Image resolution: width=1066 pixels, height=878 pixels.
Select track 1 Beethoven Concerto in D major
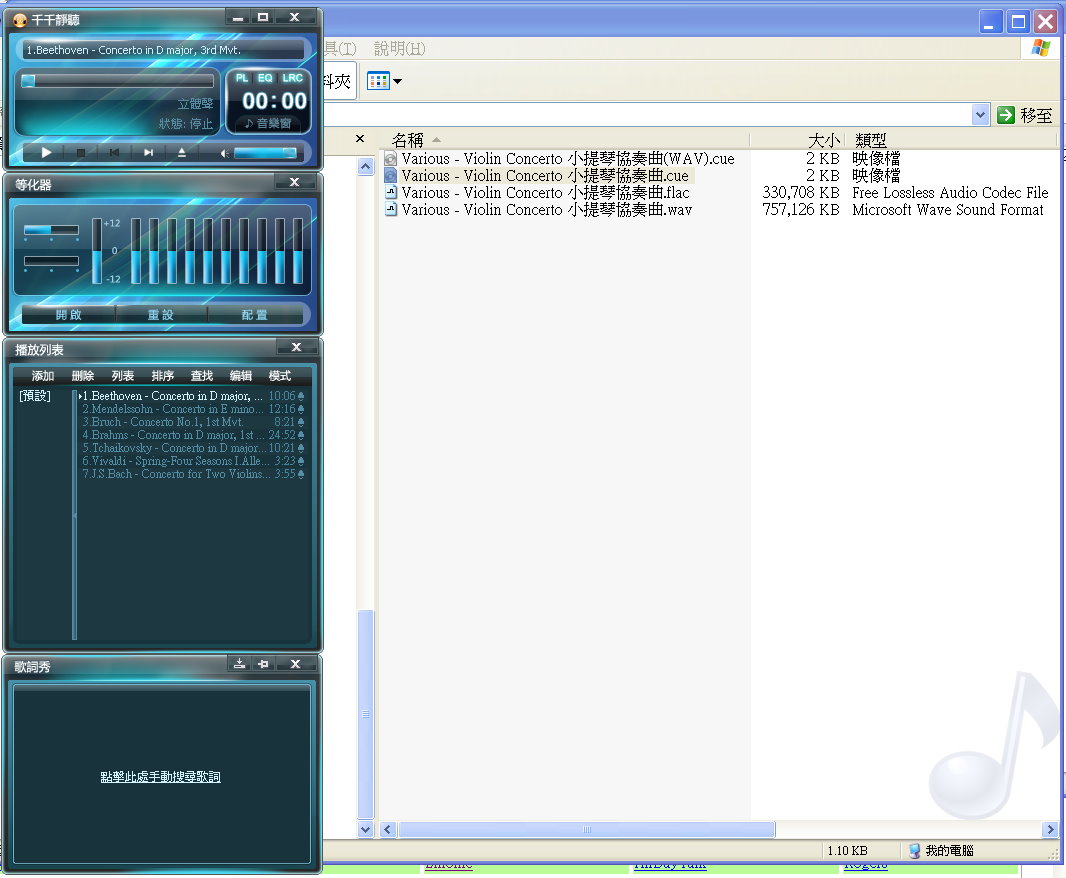192,396
